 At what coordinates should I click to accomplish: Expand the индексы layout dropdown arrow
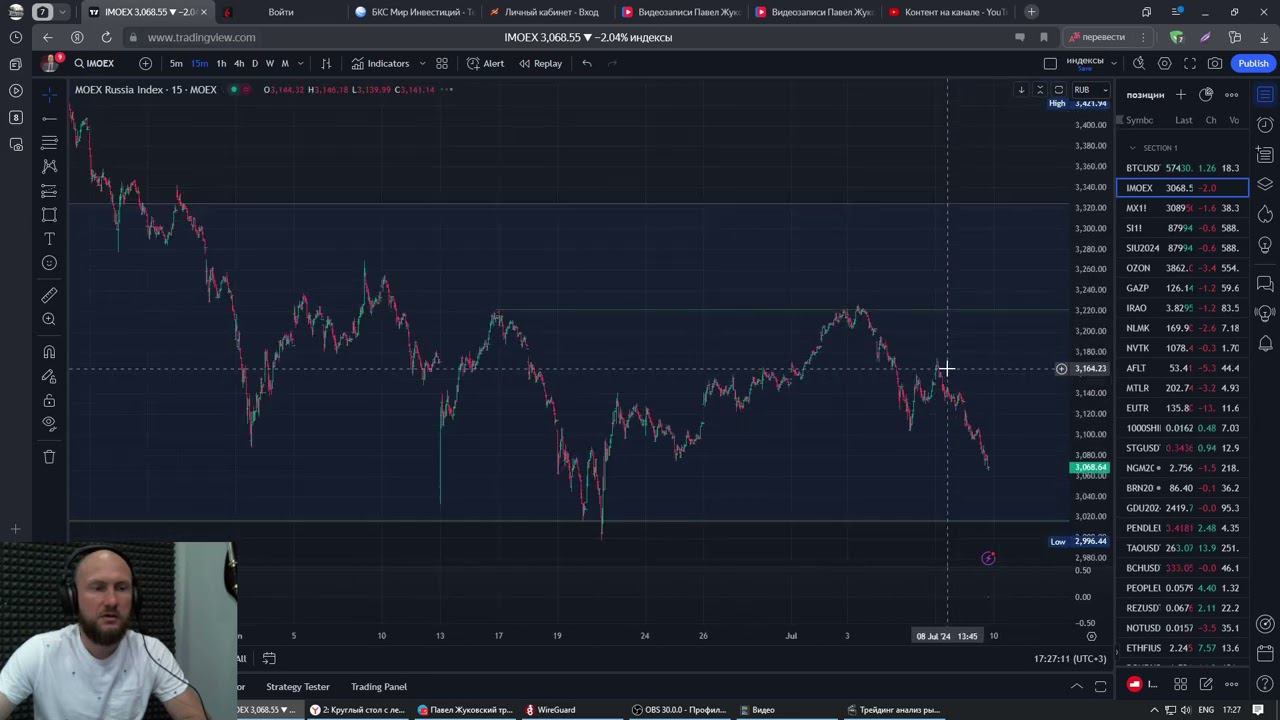[x=1113, y=63]
